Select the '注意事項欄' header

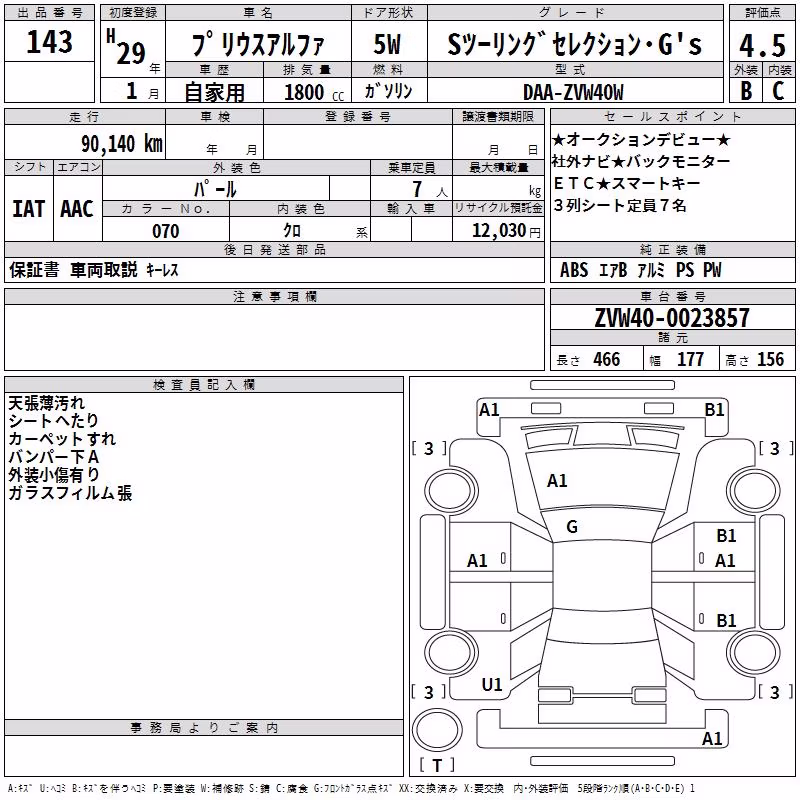tap(274, 296)
